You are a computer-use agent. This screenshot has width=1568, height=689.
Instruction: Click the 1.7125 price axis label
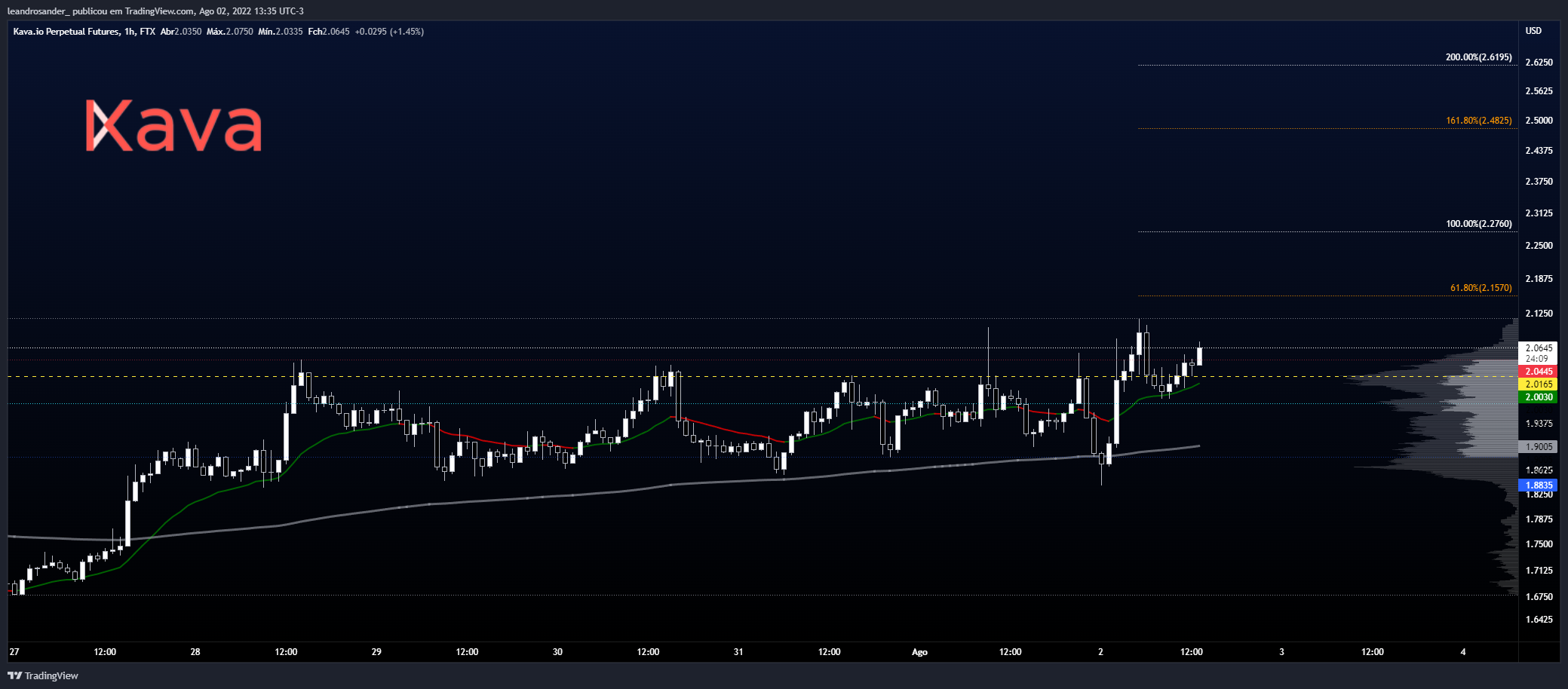pyautogui.click(x=1539, y=571)
